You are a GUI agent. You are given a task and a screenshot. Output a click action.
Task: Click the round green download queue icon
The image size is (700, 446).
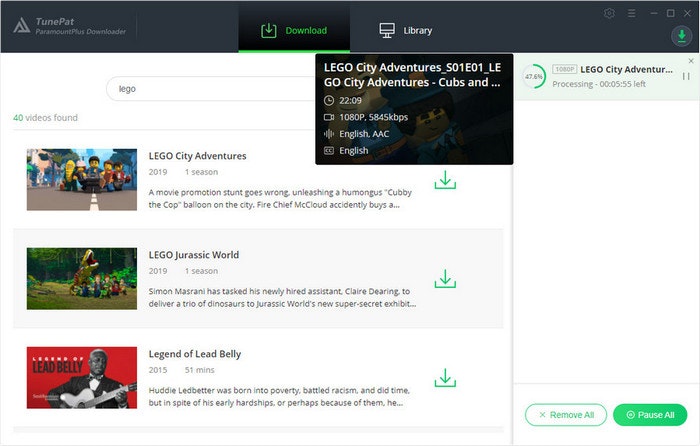pyautogui.click(x=681, y=36)
